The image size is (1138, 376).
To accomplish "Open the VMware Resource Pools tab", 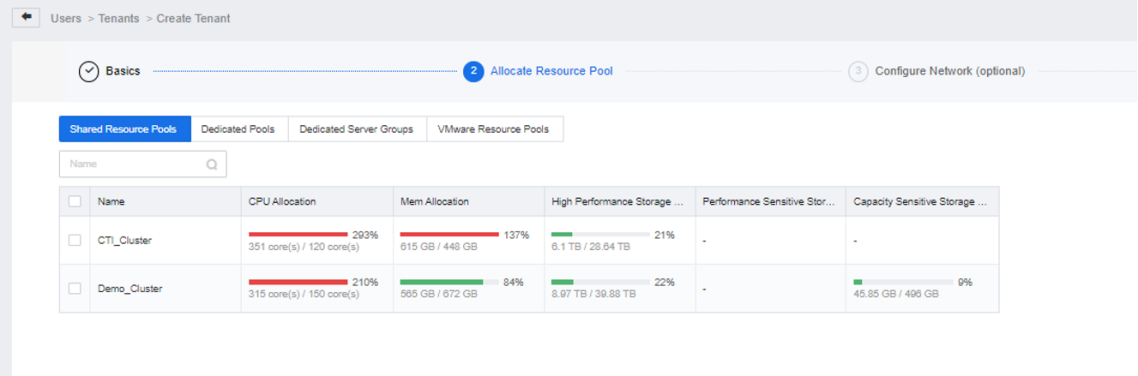I will (x=494, y=129).
